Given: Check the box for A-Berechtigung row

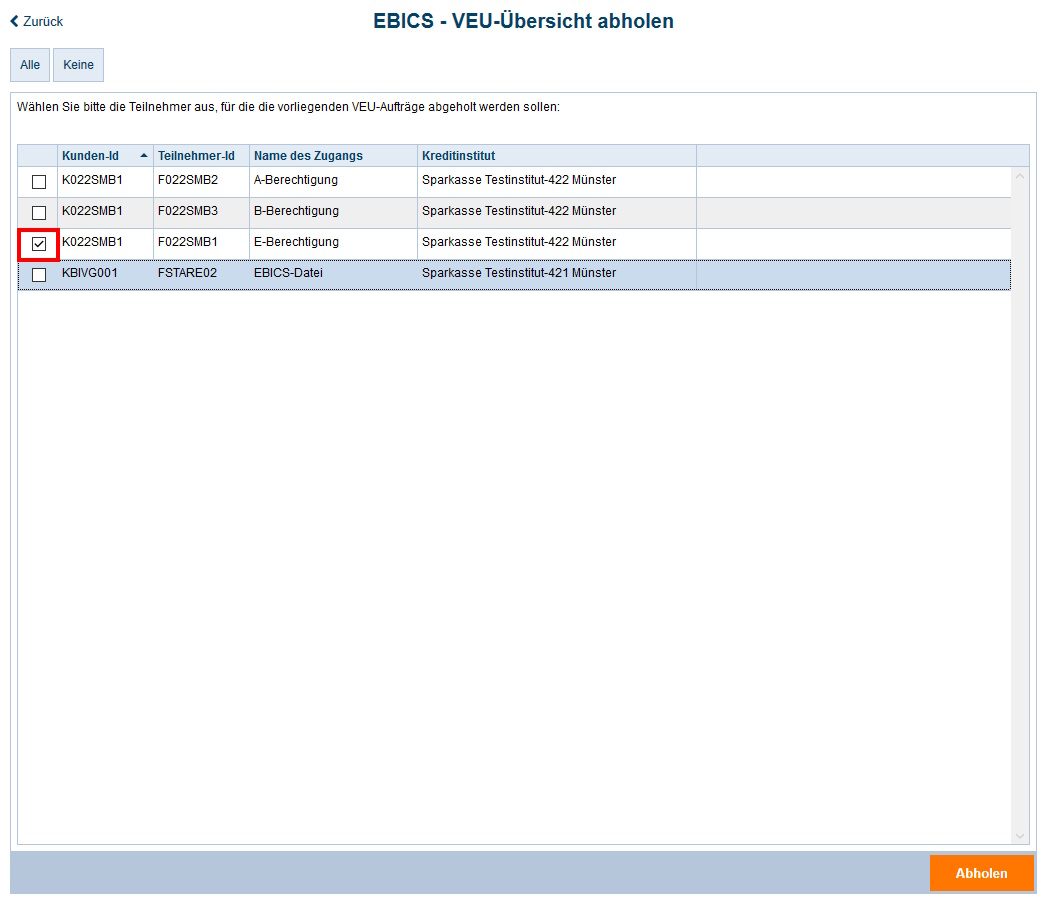Looking at the screenshot, I should pyautogui.click(x=39, y=182).
